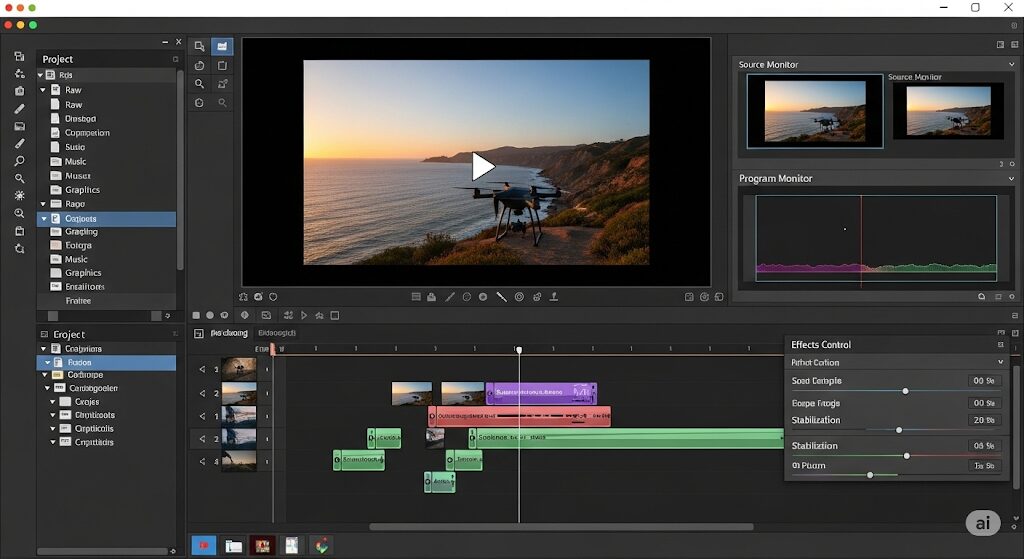Screen dimensions: 1024x559
Task: Click the small square icon beside Project title
Action: 176,59
